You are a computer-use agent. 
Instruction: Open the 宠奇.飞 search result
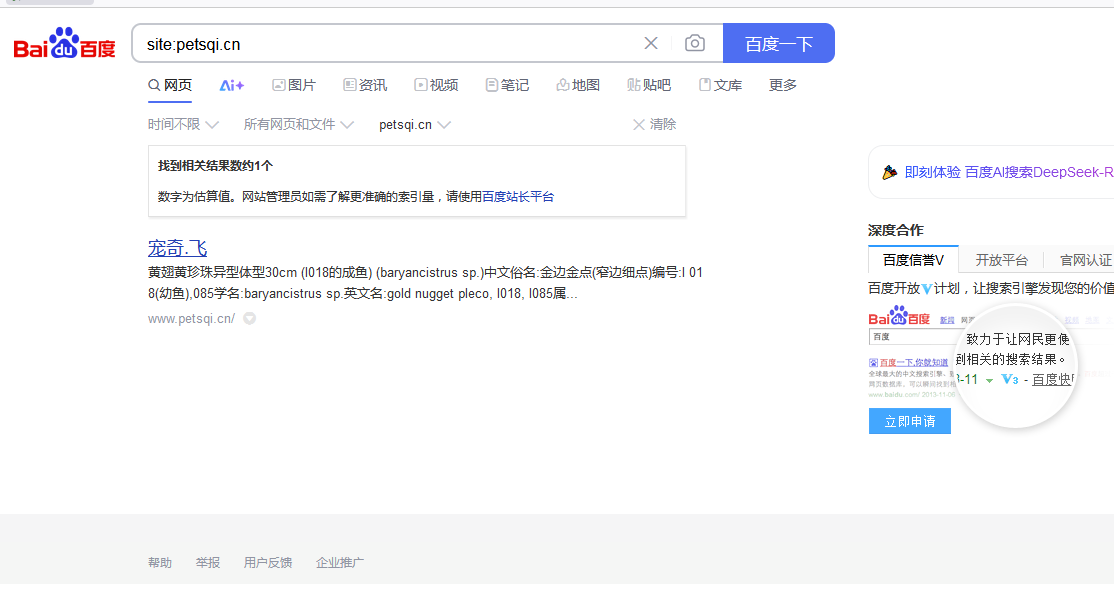click(x=178, y=248)
